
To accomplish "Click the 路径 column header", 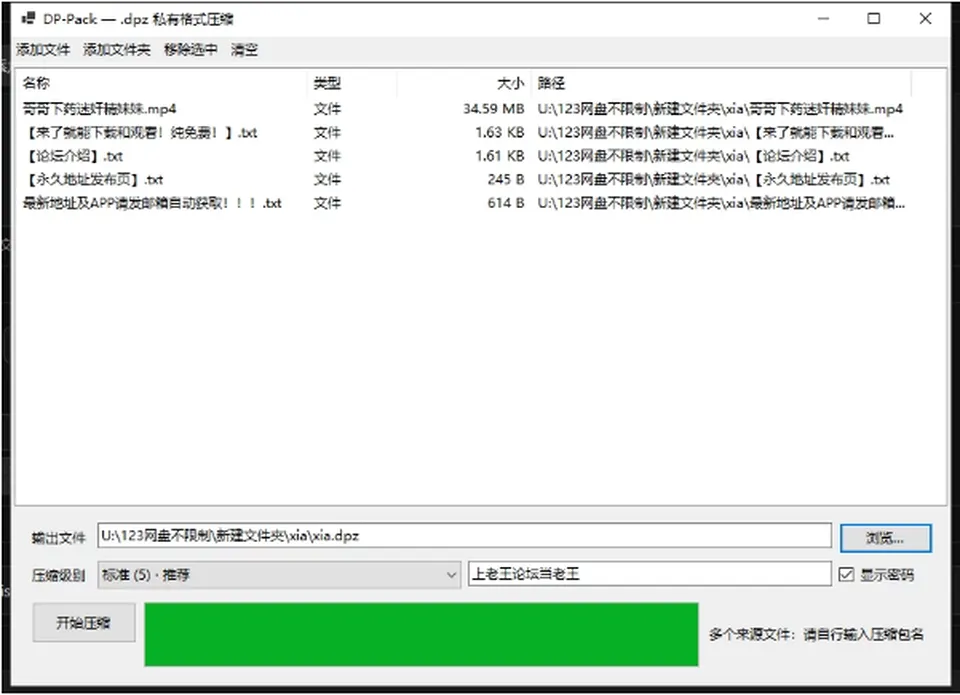I will (x=722, y=83).
